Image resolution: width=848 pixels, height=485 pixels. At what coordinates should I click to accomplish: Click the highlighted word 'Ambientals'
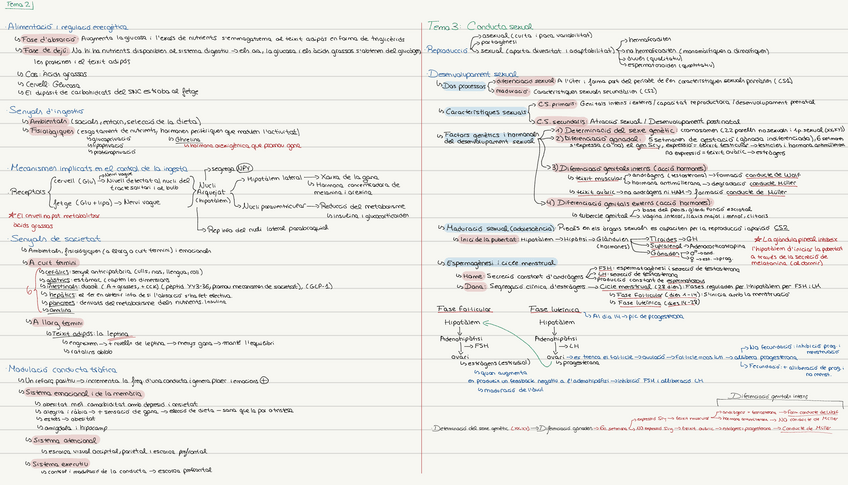click(49, 122)
